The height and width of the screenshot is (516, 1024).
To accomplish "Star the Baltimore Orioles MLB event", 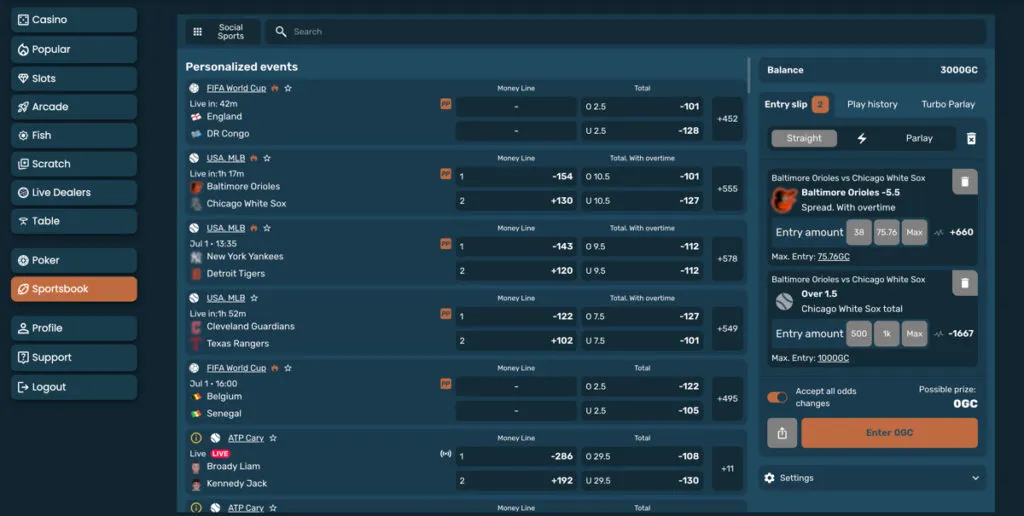I will tap(267, 158).
